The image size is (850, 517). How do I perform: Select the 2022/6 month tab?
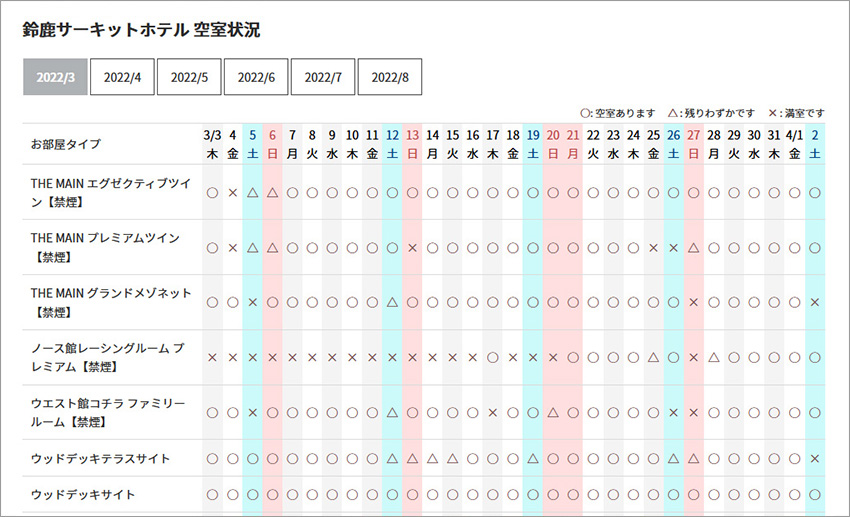[256, 77]
